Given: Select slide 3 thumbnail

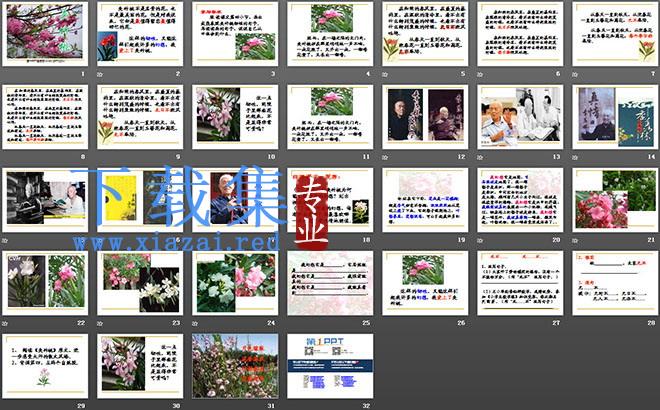Looking at the screenshot, I should coord(235,34).
